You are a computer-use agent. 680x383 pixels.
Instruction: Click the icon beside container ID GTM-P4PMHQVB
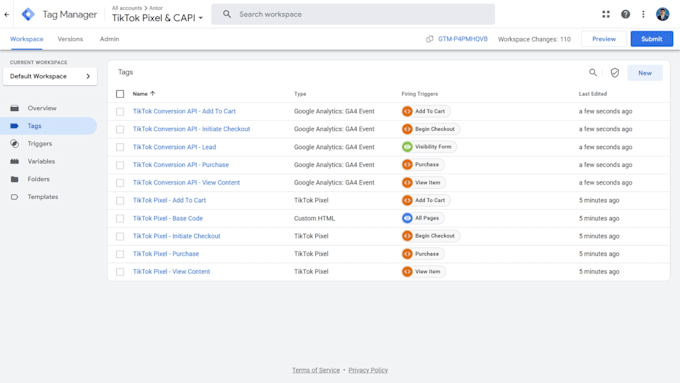pyautogui.click(x=429, y=39)
